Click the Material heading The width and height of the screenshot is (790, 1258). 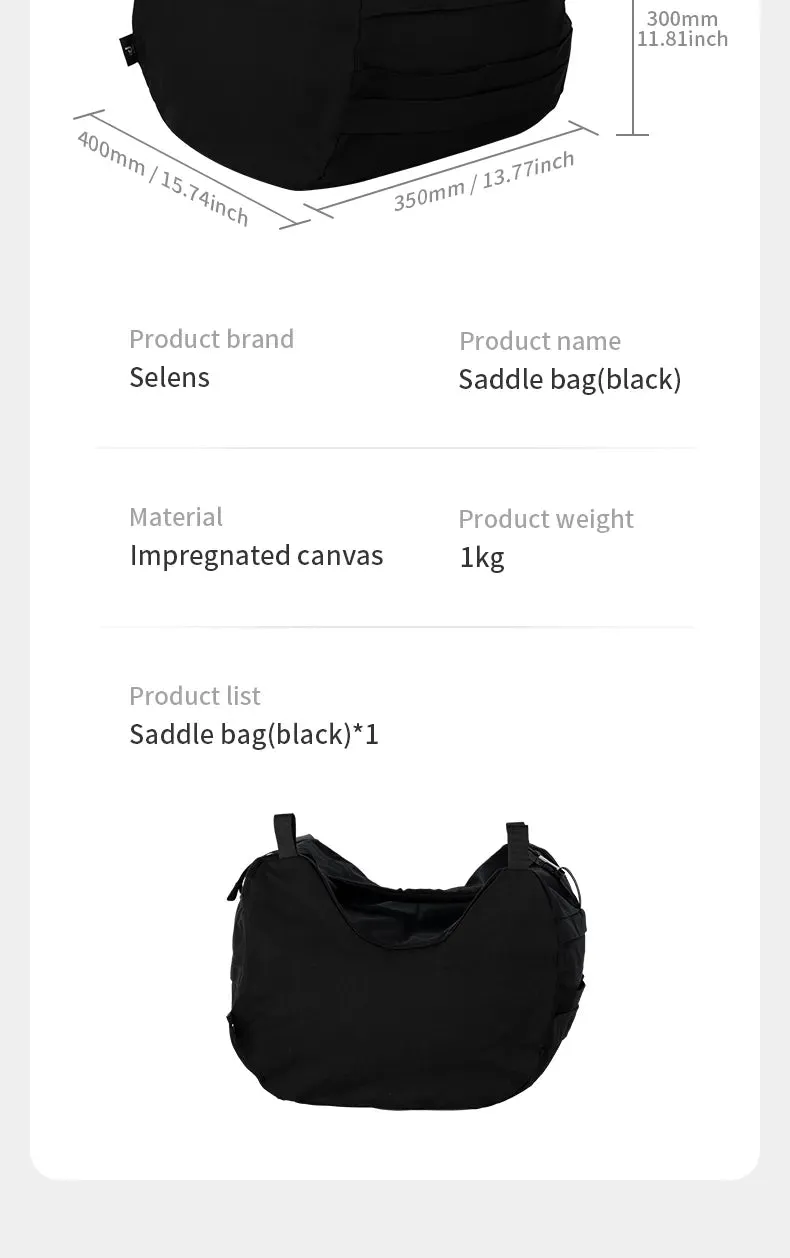[x=176, y=517]
